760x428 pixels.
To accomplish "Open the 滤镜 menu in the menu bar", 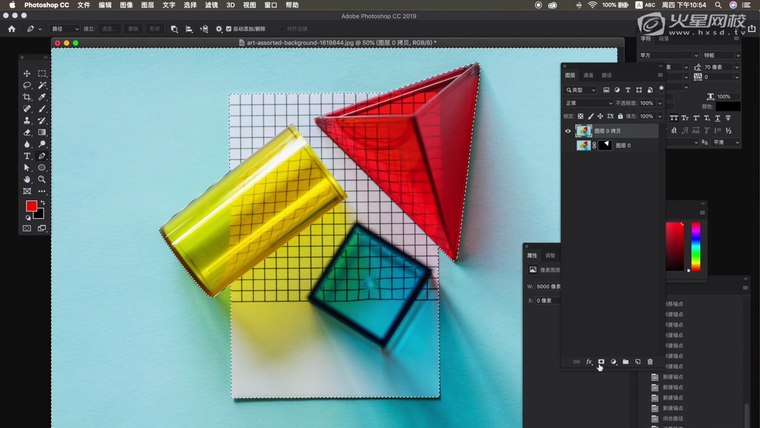I will pyautogui.click(x=211, y=5).
